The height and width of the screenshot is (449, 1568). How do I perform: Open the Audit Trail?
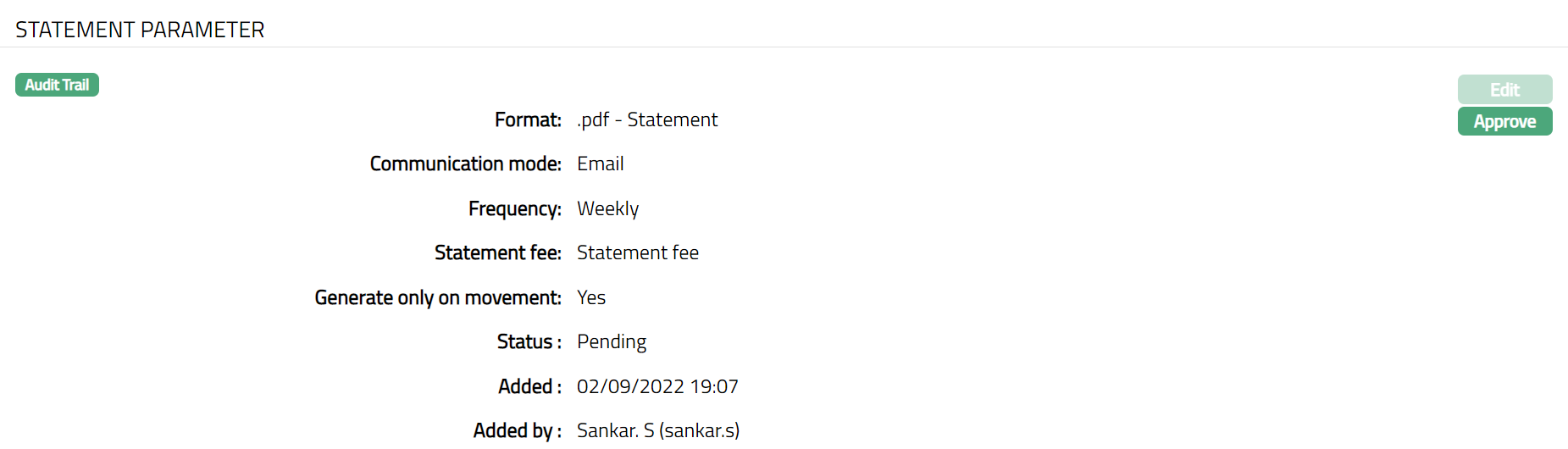click(57, 85)
